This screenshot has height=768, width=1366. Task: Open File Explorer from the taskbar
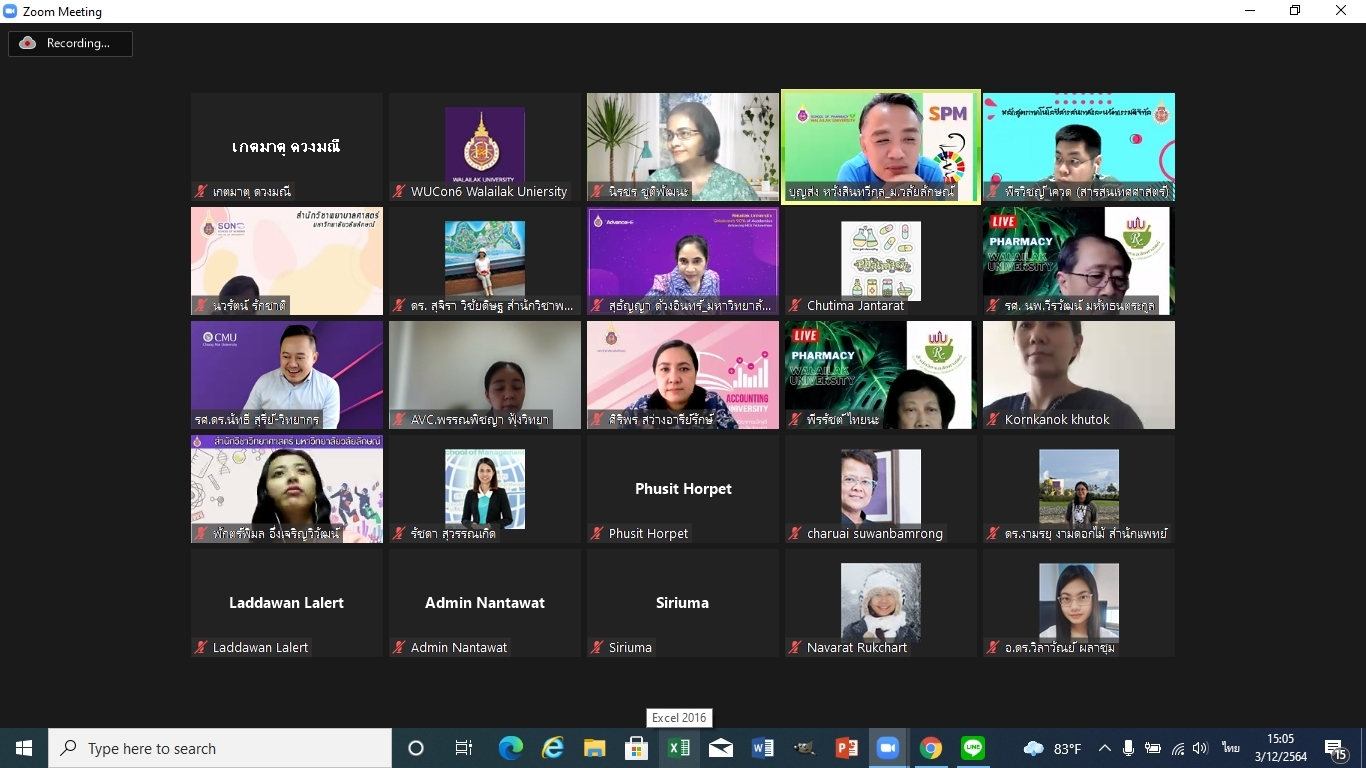(595, 748)
